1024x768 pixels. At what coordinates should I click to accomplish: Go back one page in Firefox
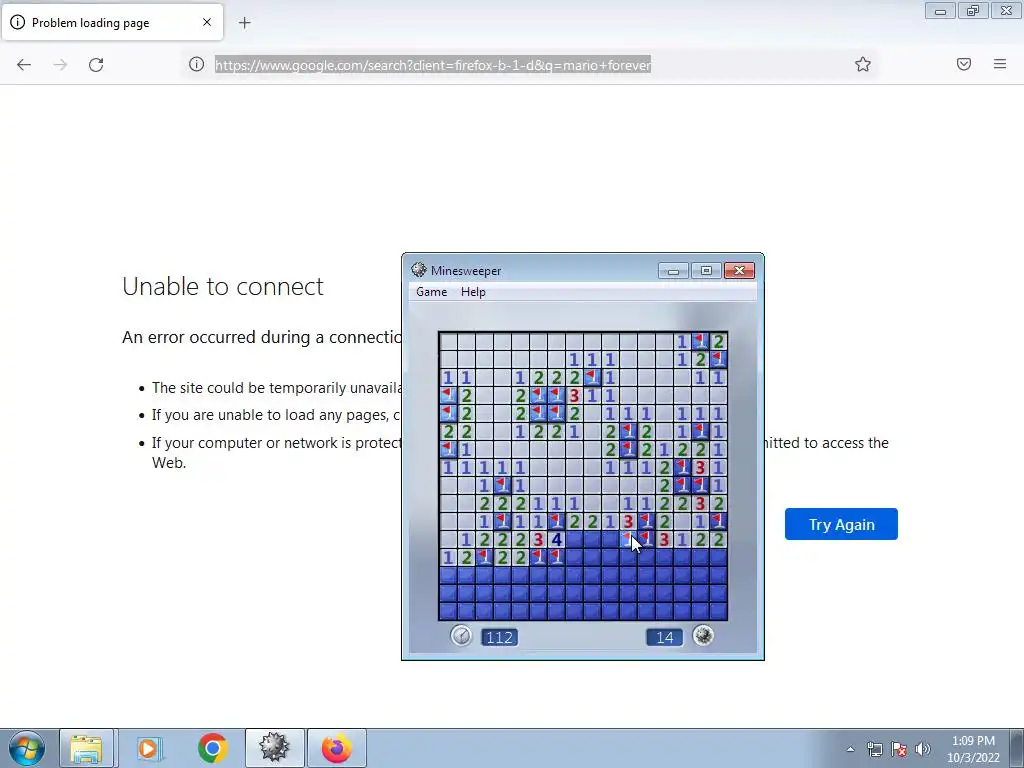pyautogui.click(x=24, y=65)
